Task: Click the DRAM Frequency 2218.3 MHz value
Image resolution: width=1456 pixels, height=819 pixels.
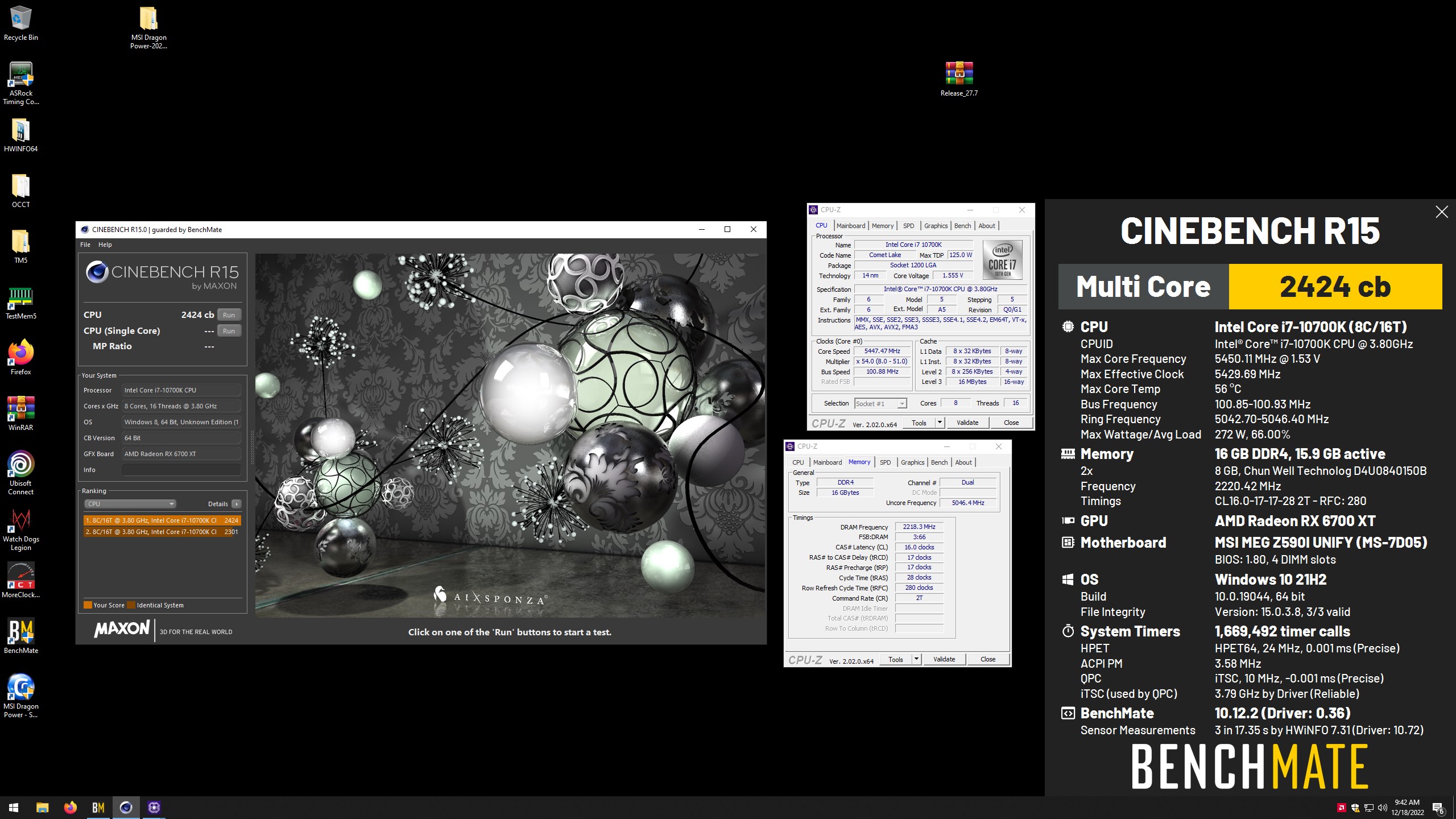Action: pyautogui.click(x=919, y=527)
